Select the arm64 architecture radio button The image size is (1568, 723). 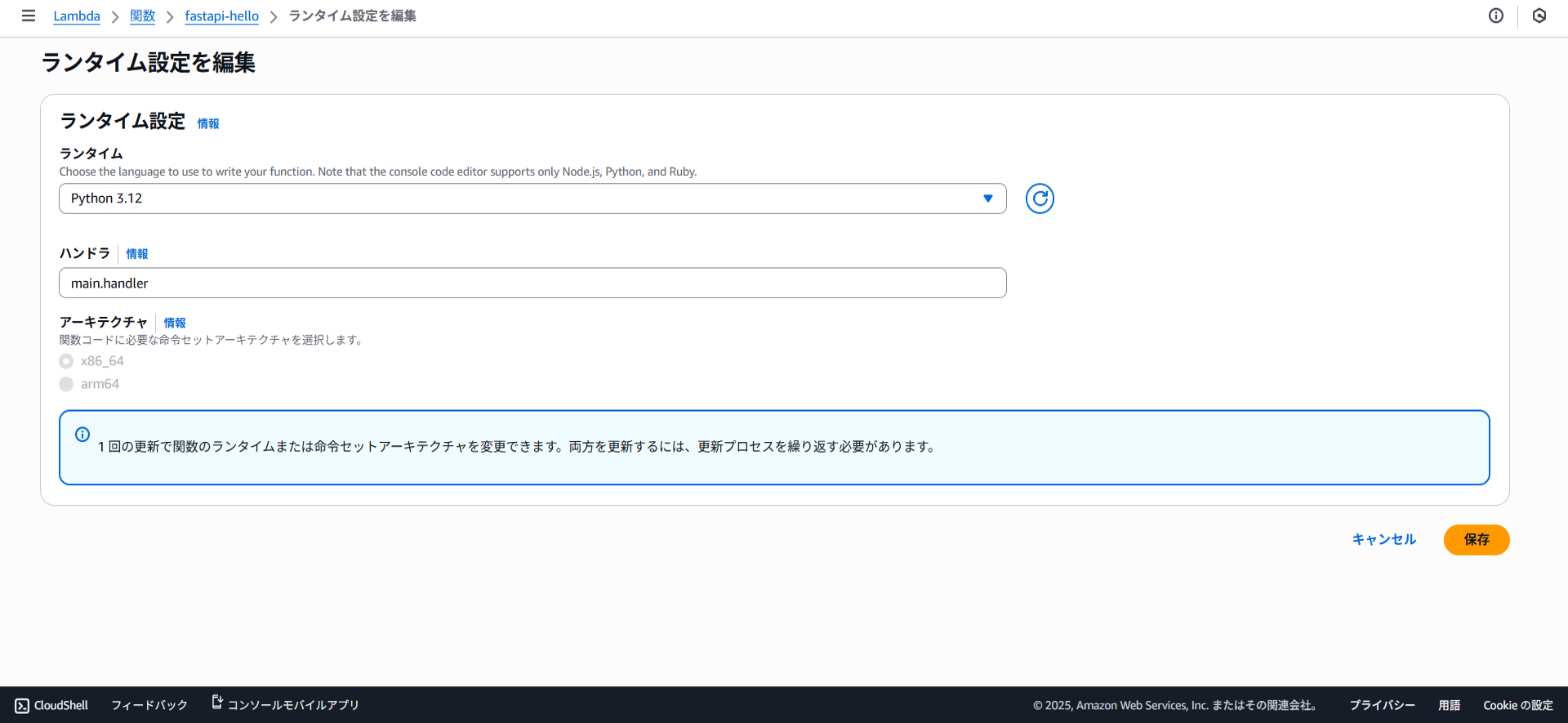tap(66, 384)
